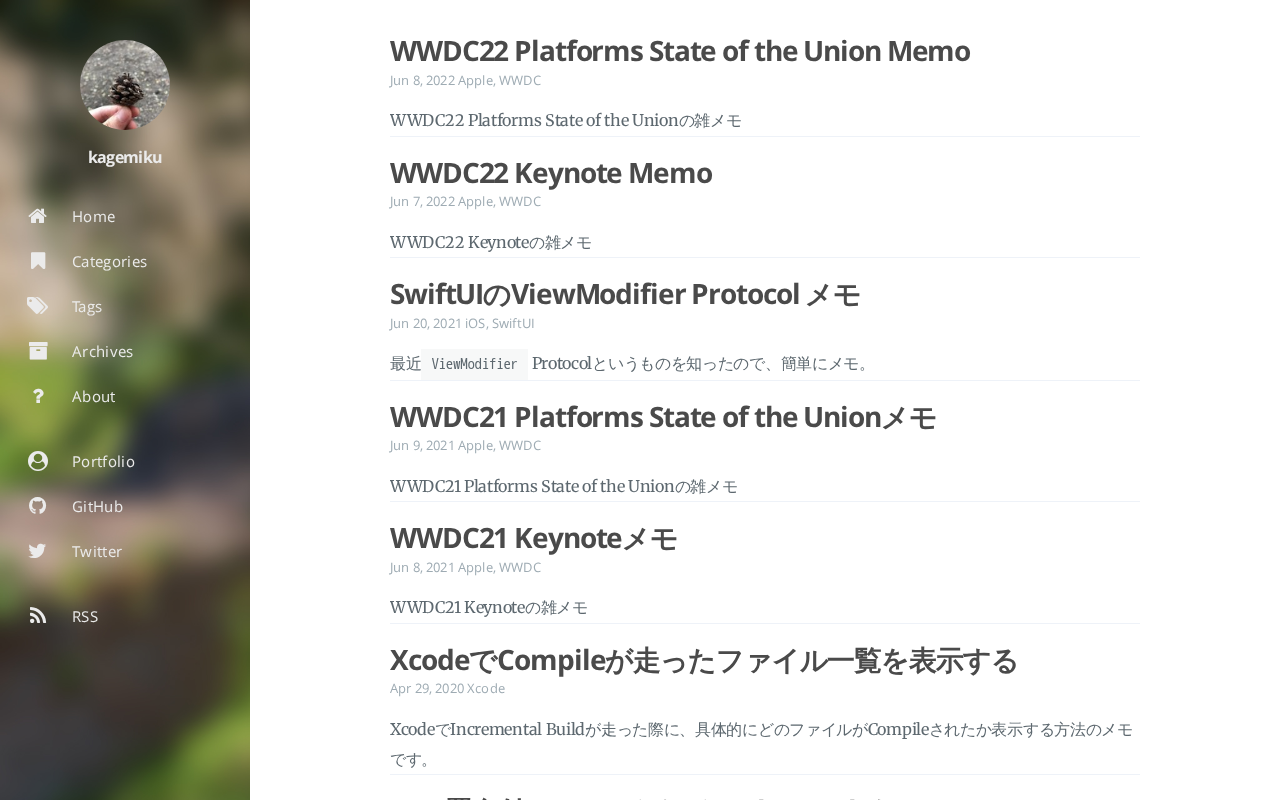Open the WWDC22 Keynote Memo post
Image resolution: width=1280 pixels, height=800 pixels.
pyautogui.click(x=550, y=173)
